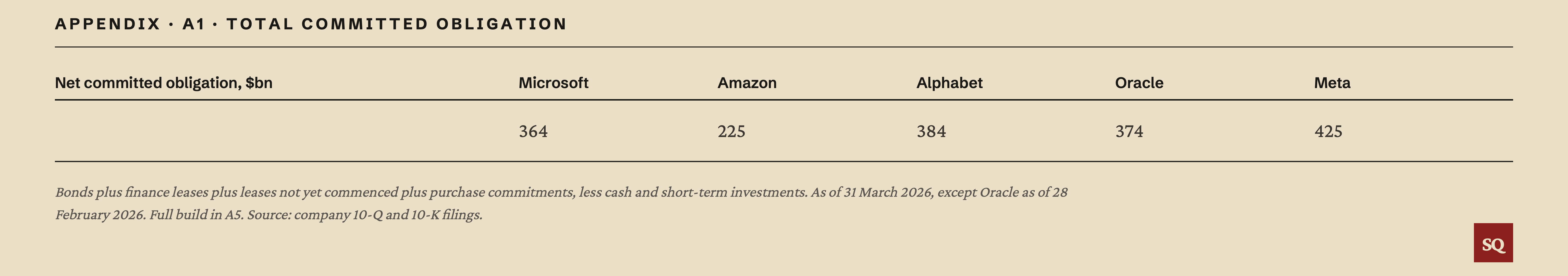Select the Alphabet column header

coord(950,83)
